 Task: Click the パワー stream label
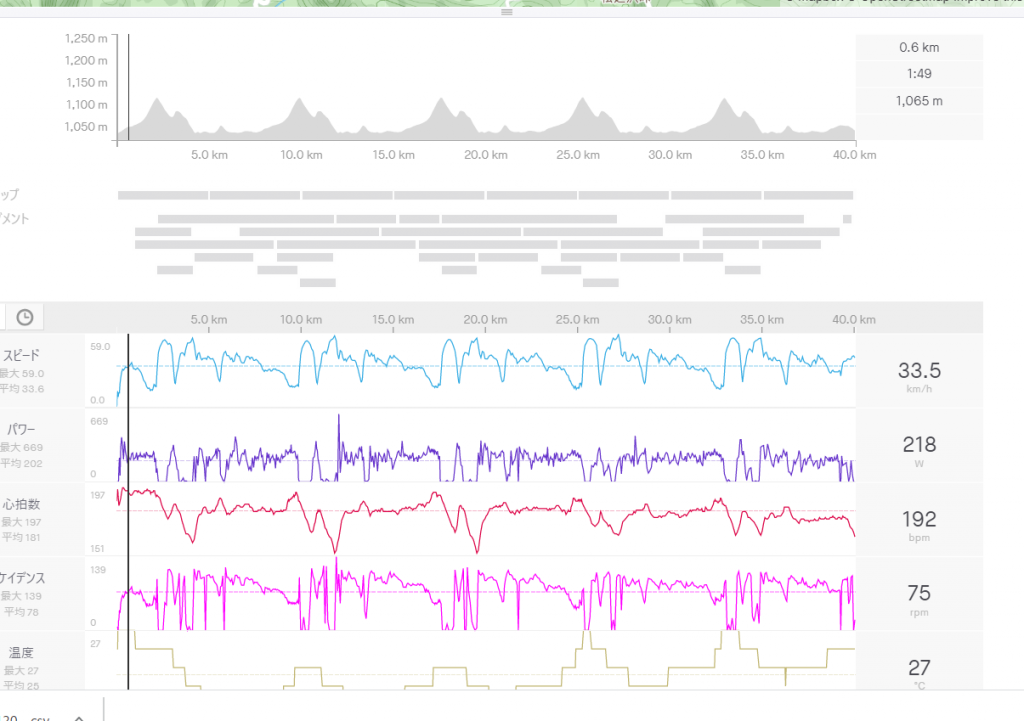22,429
